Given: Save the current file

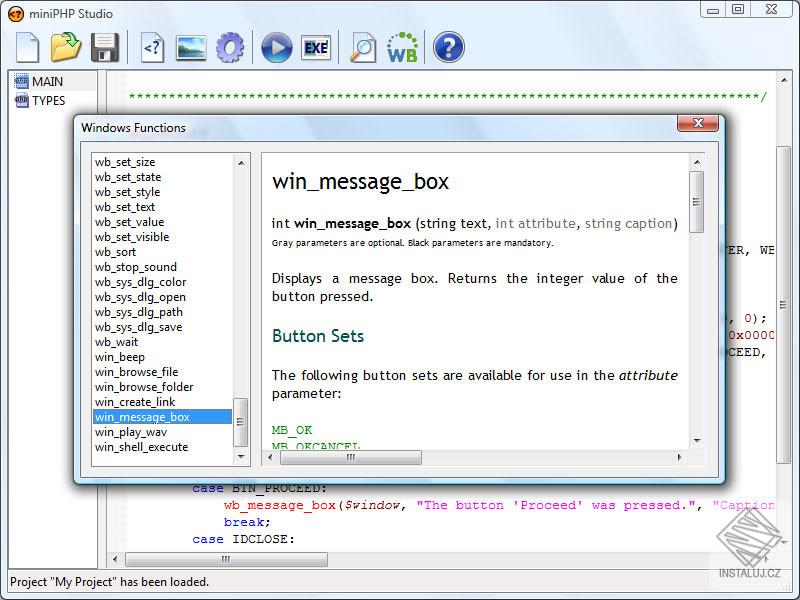Looking at the screenshot, I should click(x=105, y=47).
